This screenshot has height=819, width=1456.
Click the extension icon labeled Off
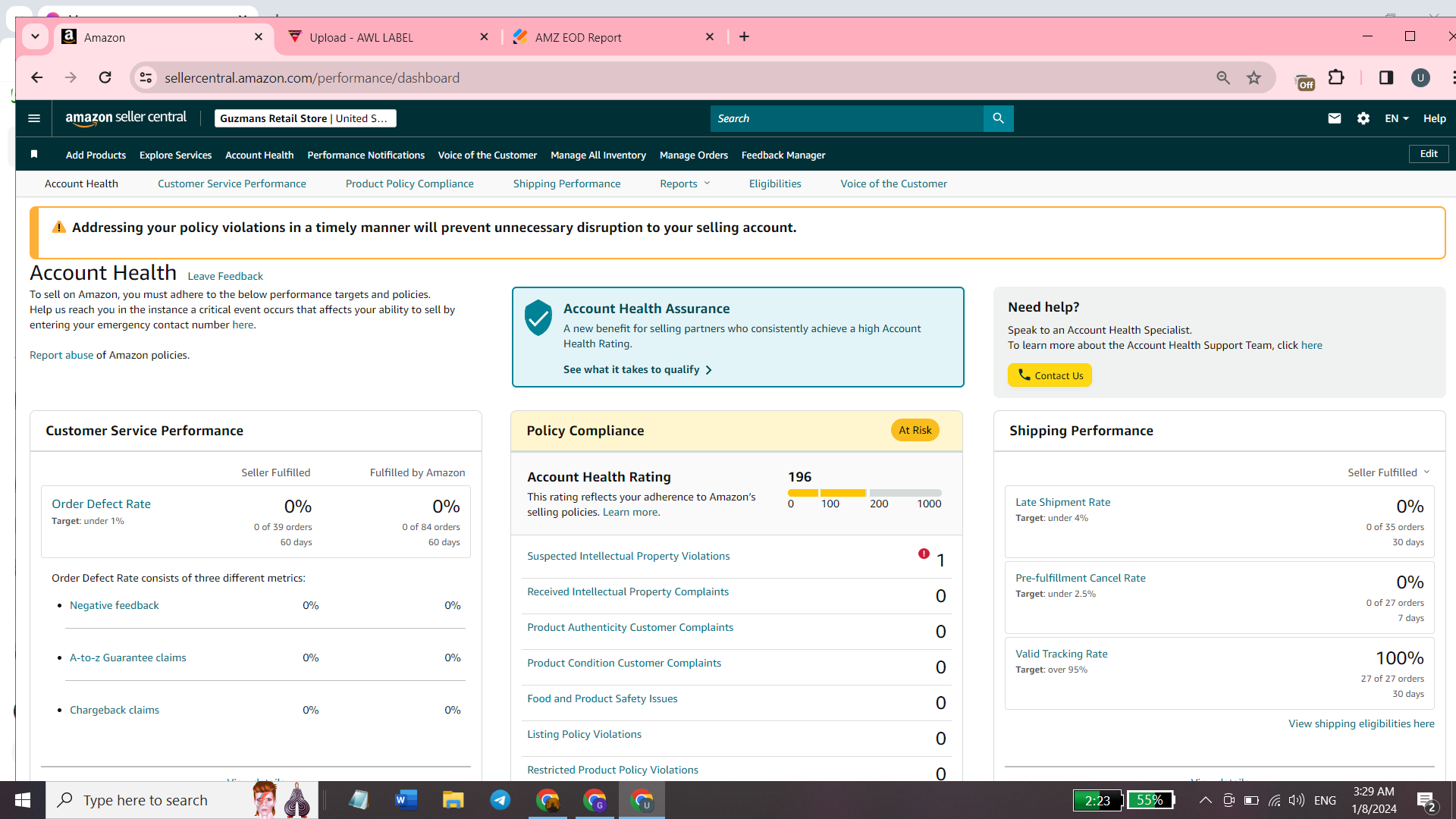point(1304,81)
